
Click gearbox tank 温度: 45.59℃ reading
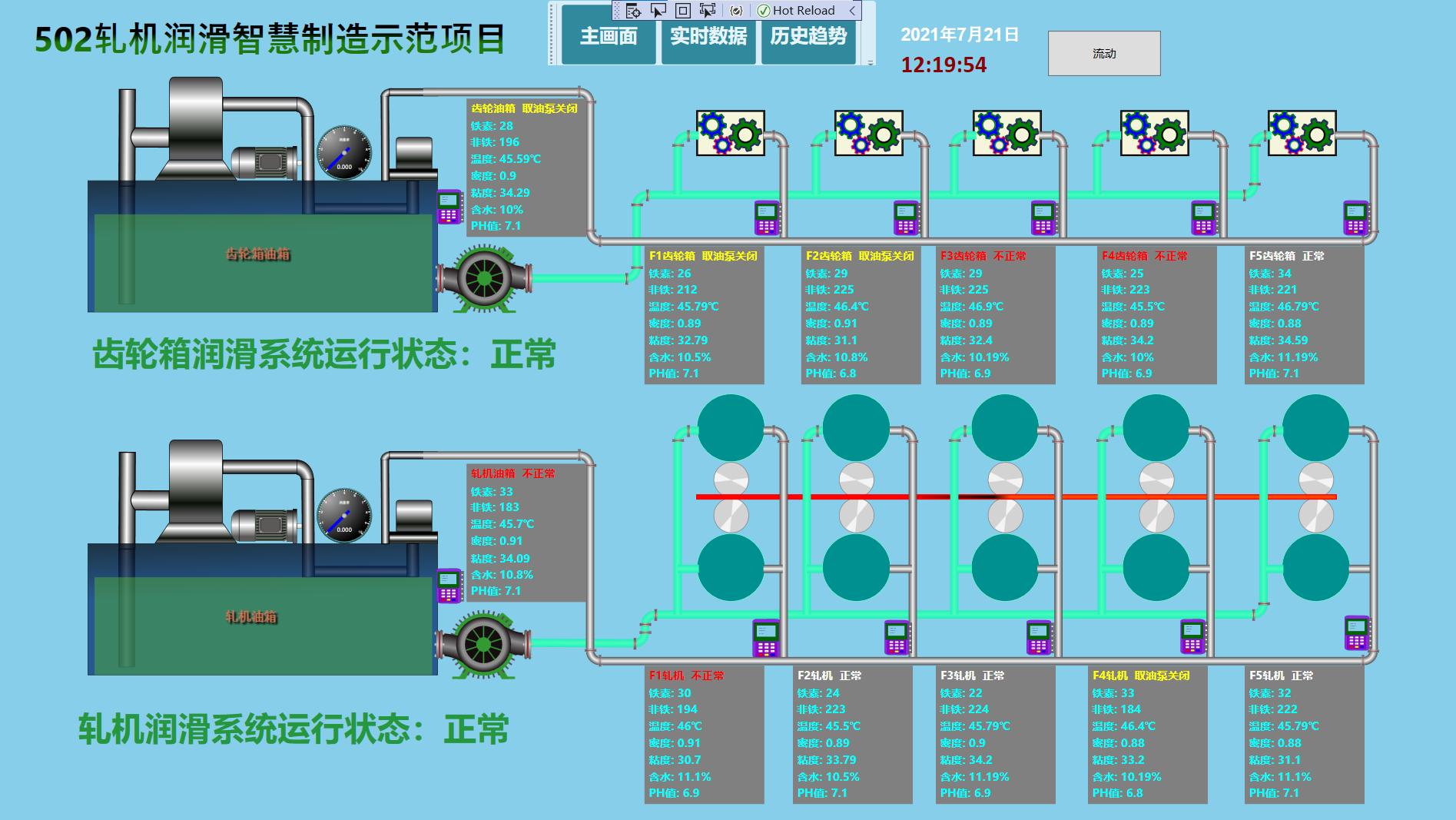click(506, 159)
